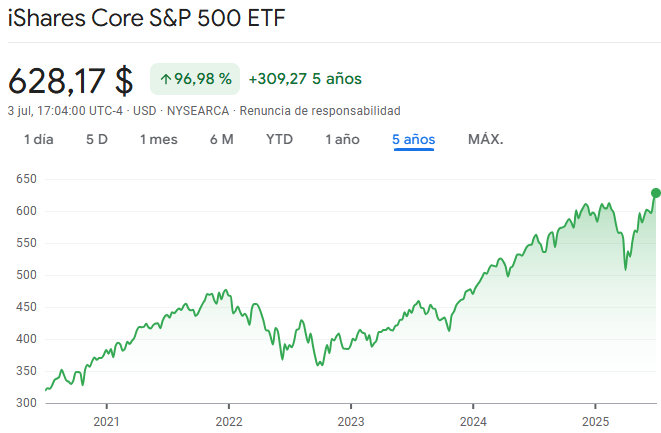Switch to the "MÁX." range tab
661x433 pixels.
[x=486, y=139]
